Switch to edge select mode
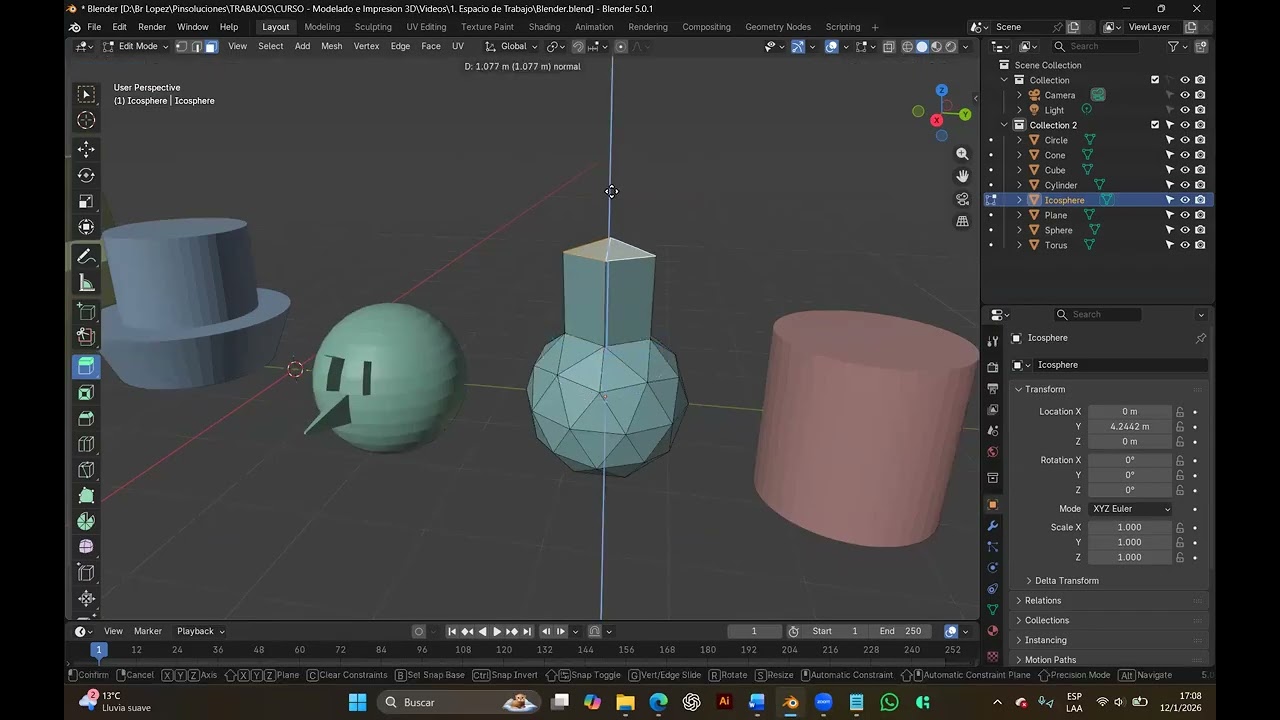This screenshot has height=720, width=1280. (x=197, y=46)
